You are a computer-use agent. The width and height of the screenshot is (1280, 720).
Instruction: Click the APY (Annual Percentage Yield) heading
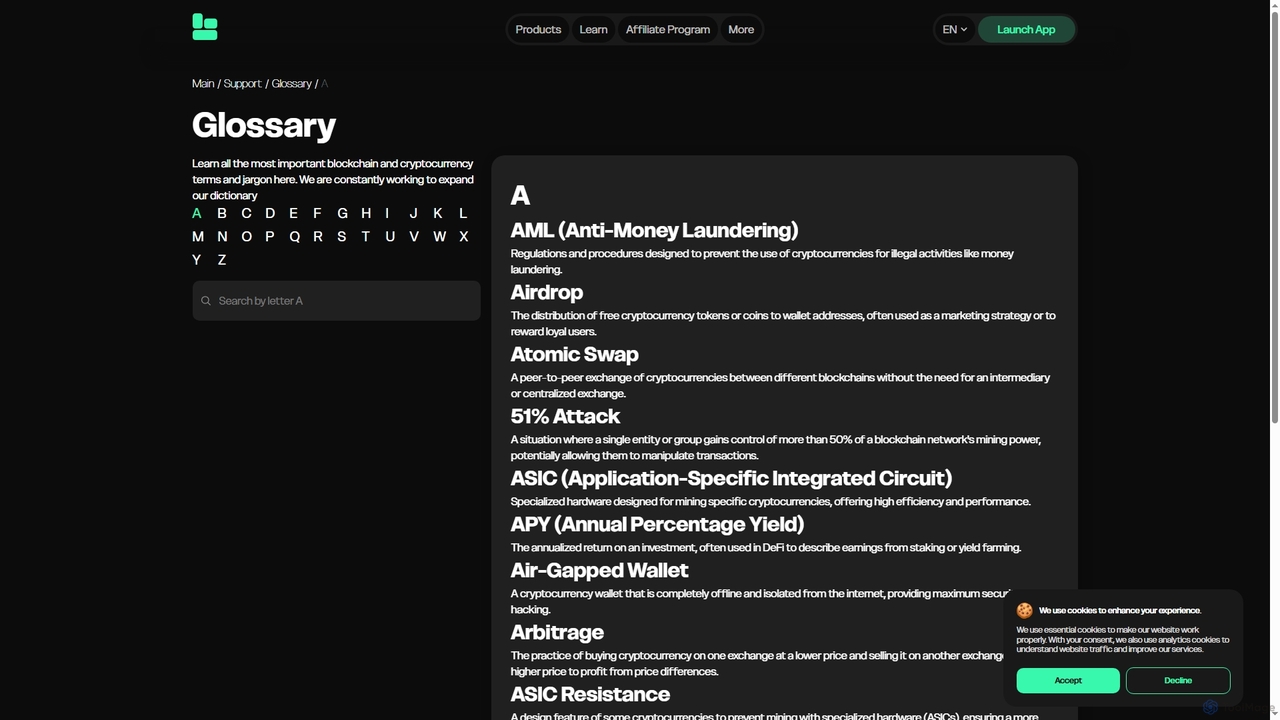coord(657,525)
